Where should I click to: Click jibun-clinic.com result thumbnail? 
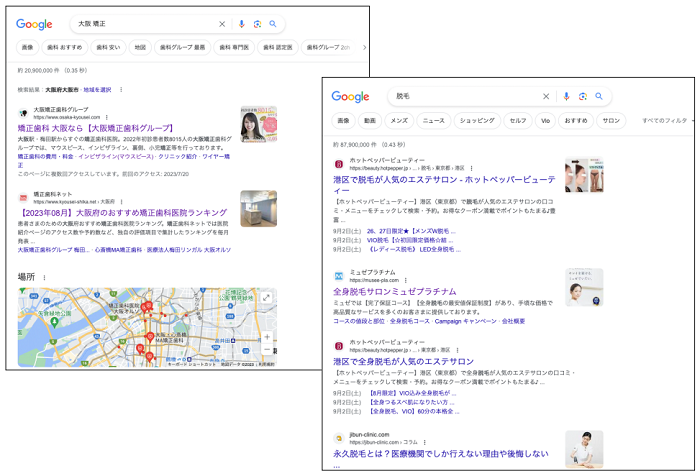(584, 449)
